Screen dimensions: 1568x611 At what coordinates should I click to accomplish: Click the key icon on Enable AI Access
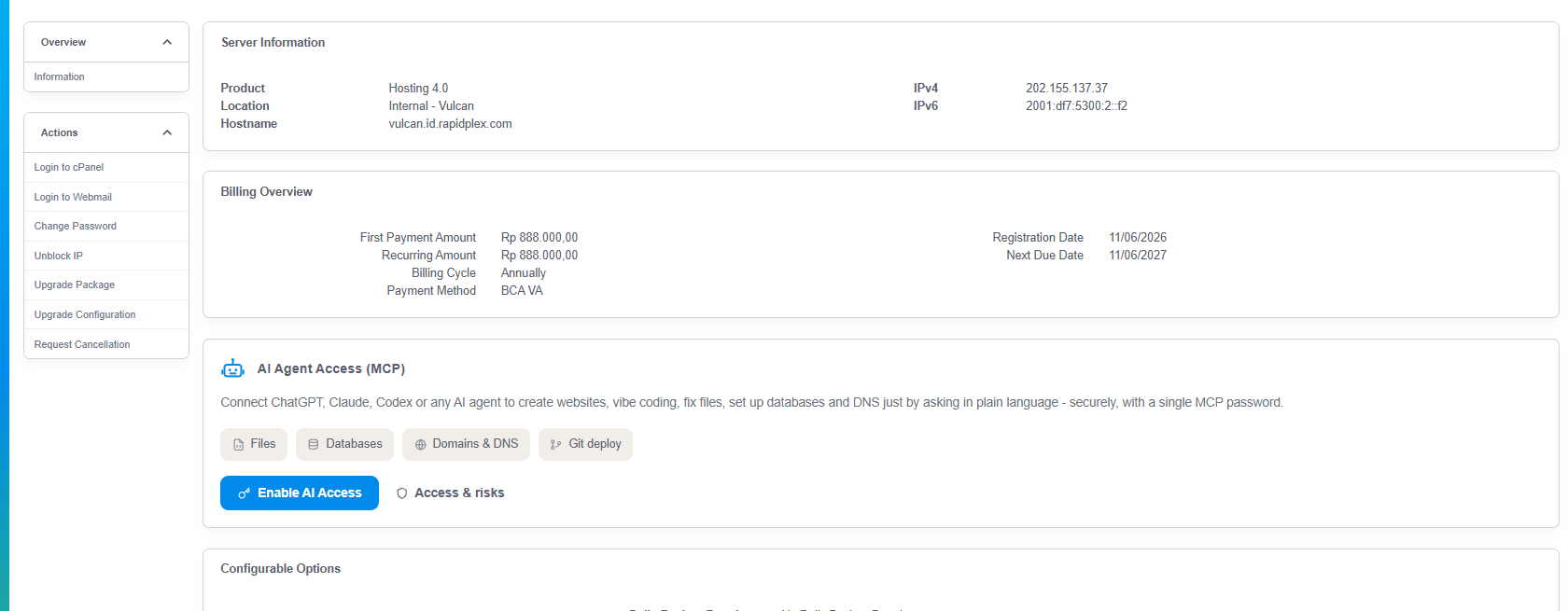coord(245,493)
